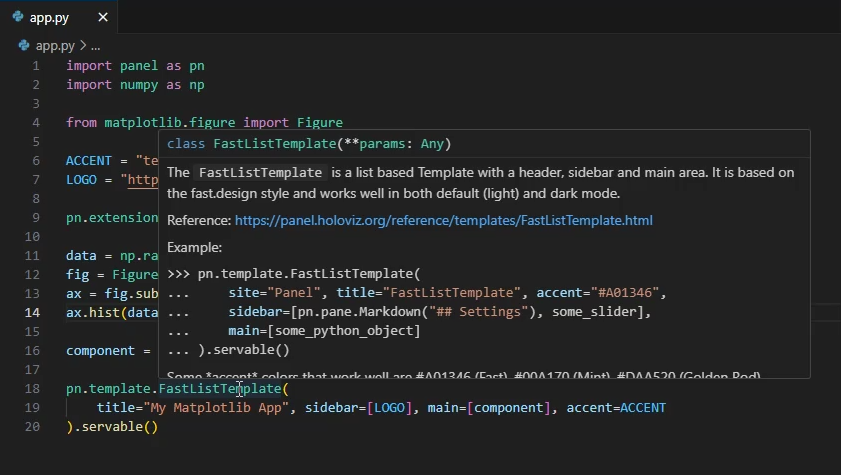The image size is (841, 475).
Task: Click inline code FastListTemplate in tooltip description
Action: tap(260, 173)
